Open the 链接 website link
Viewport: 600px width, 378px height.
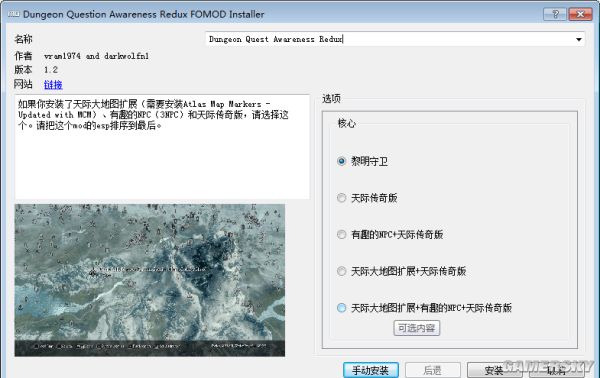point(53,85)
